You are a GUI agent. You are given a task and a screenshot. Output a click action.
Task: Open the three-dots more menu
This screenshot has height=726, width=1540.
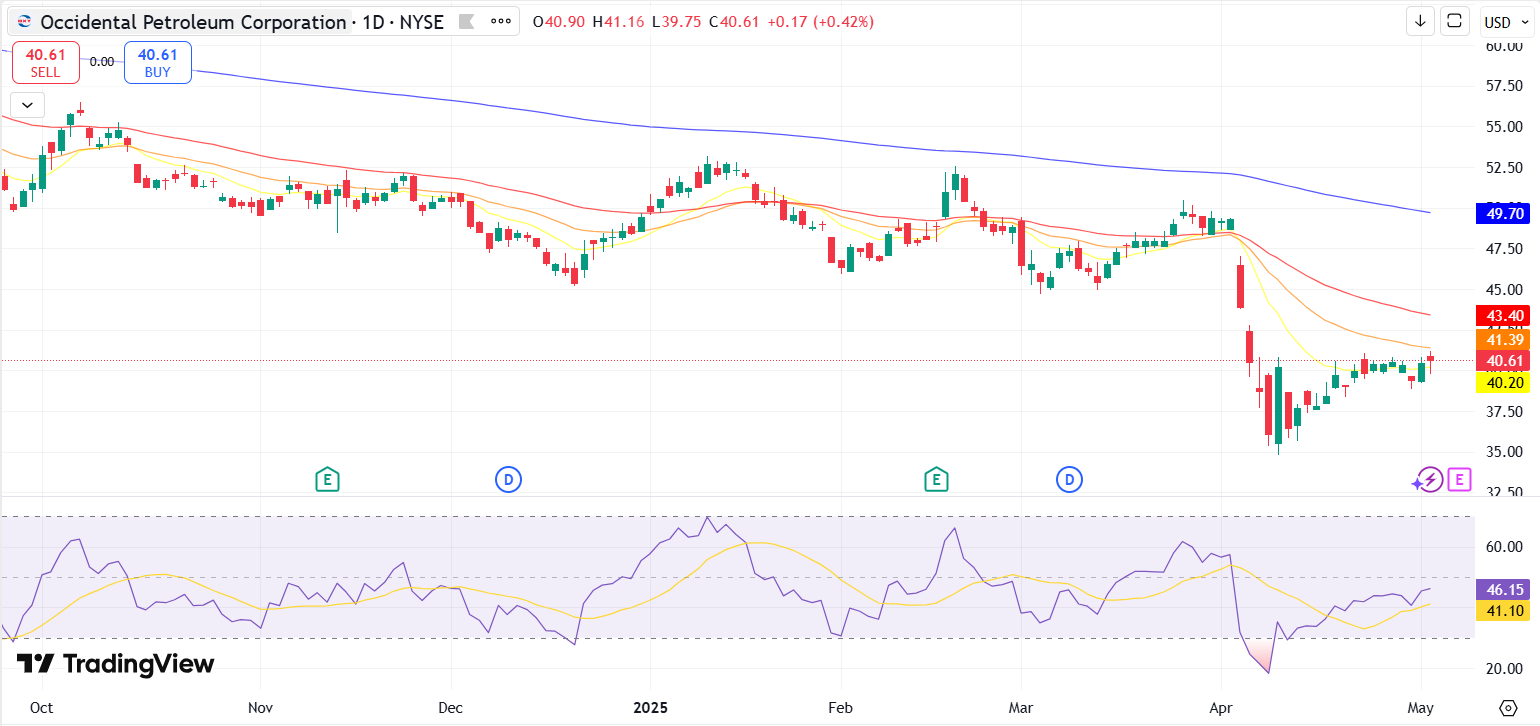(501, 21)
